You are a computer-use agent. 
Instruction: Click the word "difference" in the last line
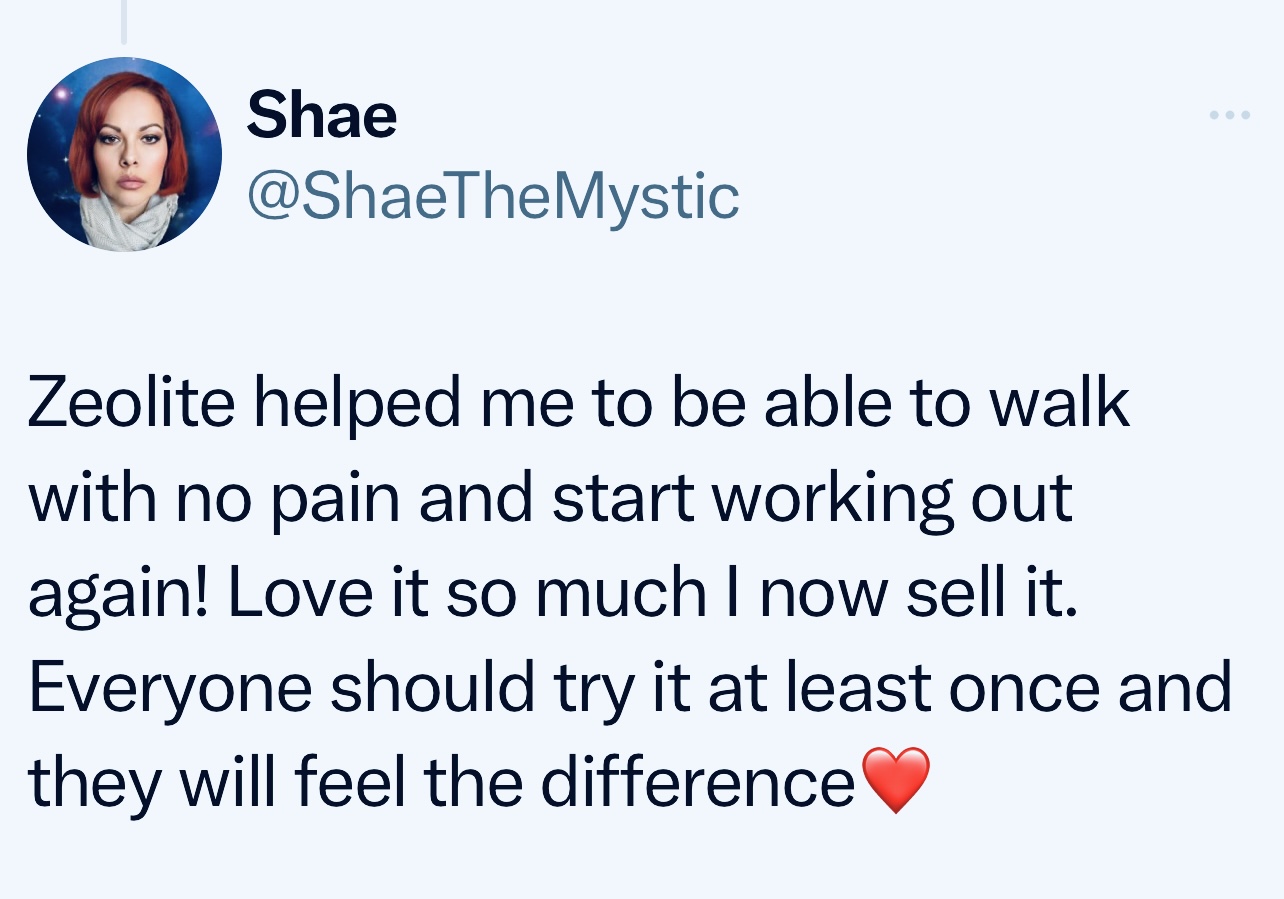(697, 783)
